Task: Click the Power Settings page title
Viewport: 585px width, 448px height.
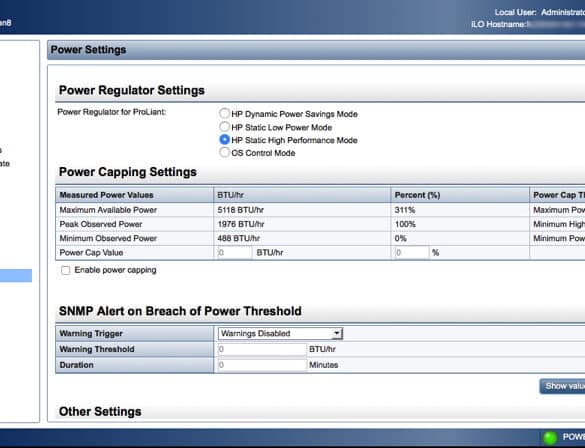Action: 88,50
